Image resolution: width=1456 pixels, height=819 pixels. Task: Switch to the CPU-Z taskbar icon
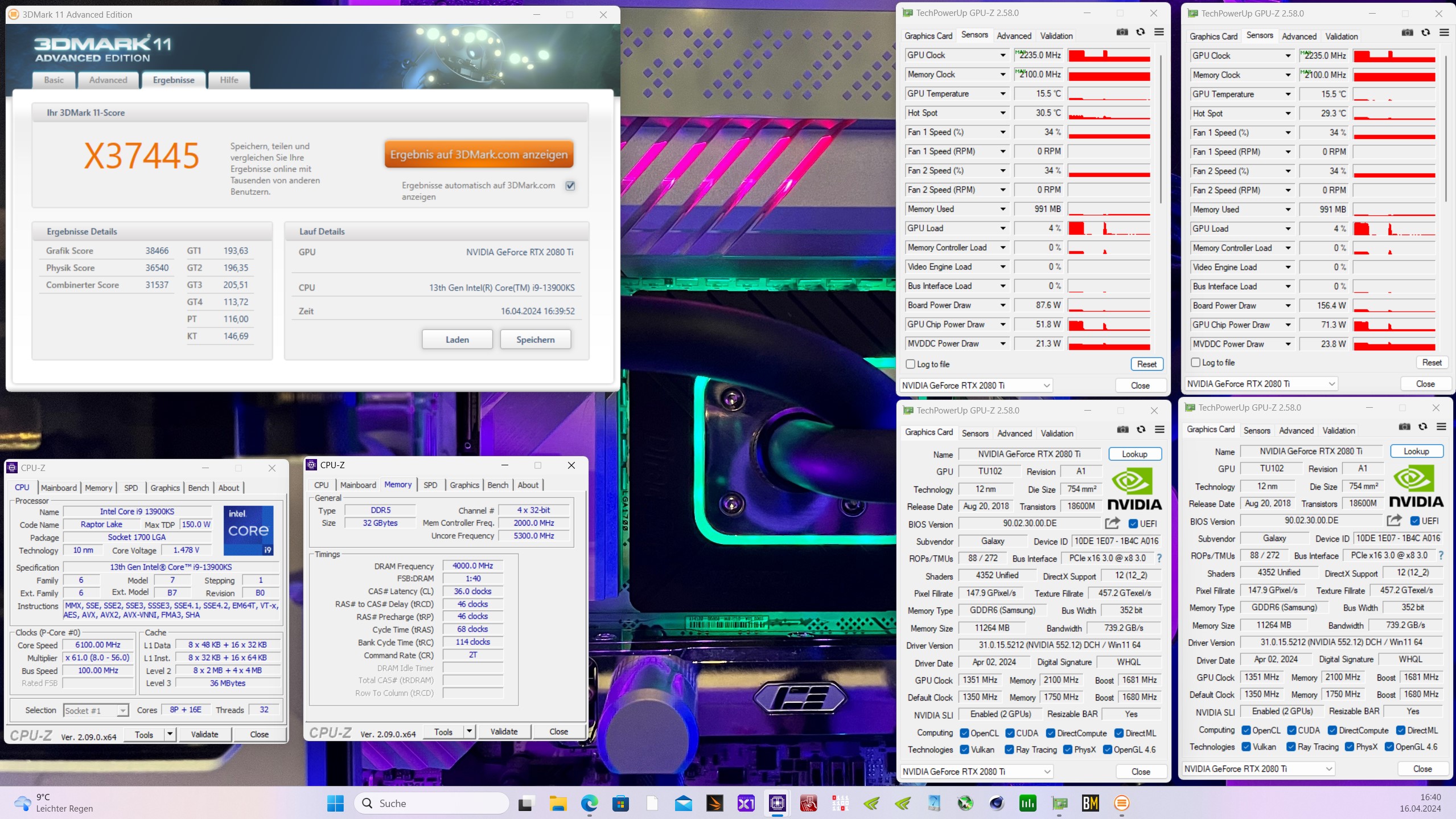777,803
